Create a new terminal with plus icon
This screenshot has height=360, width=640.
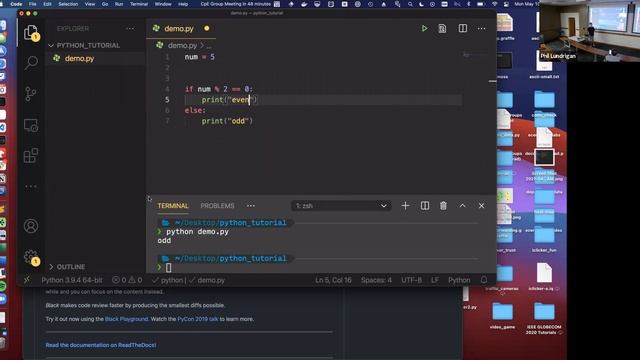[405, 206]
